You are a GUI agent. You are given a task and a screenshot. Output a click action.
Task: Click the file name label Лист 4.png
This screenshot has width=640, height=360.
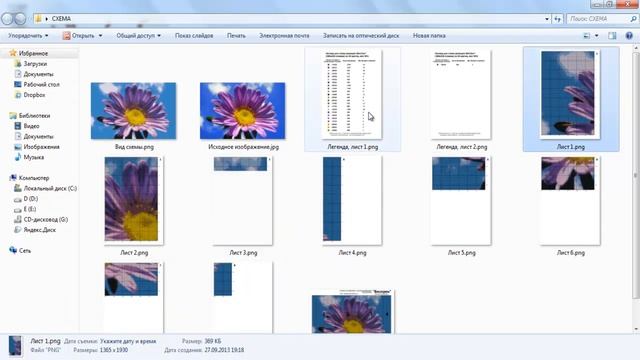352,253
